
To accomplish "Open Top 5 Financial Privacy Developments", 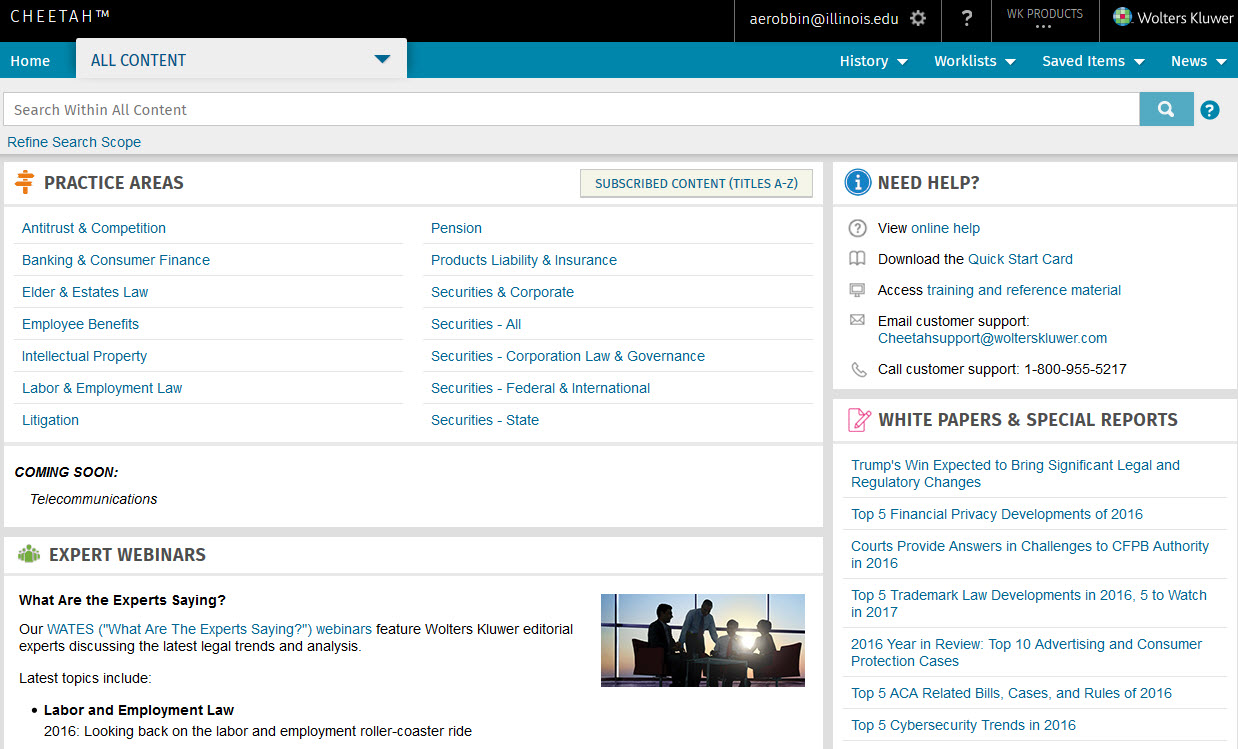I will pos(997,514).
